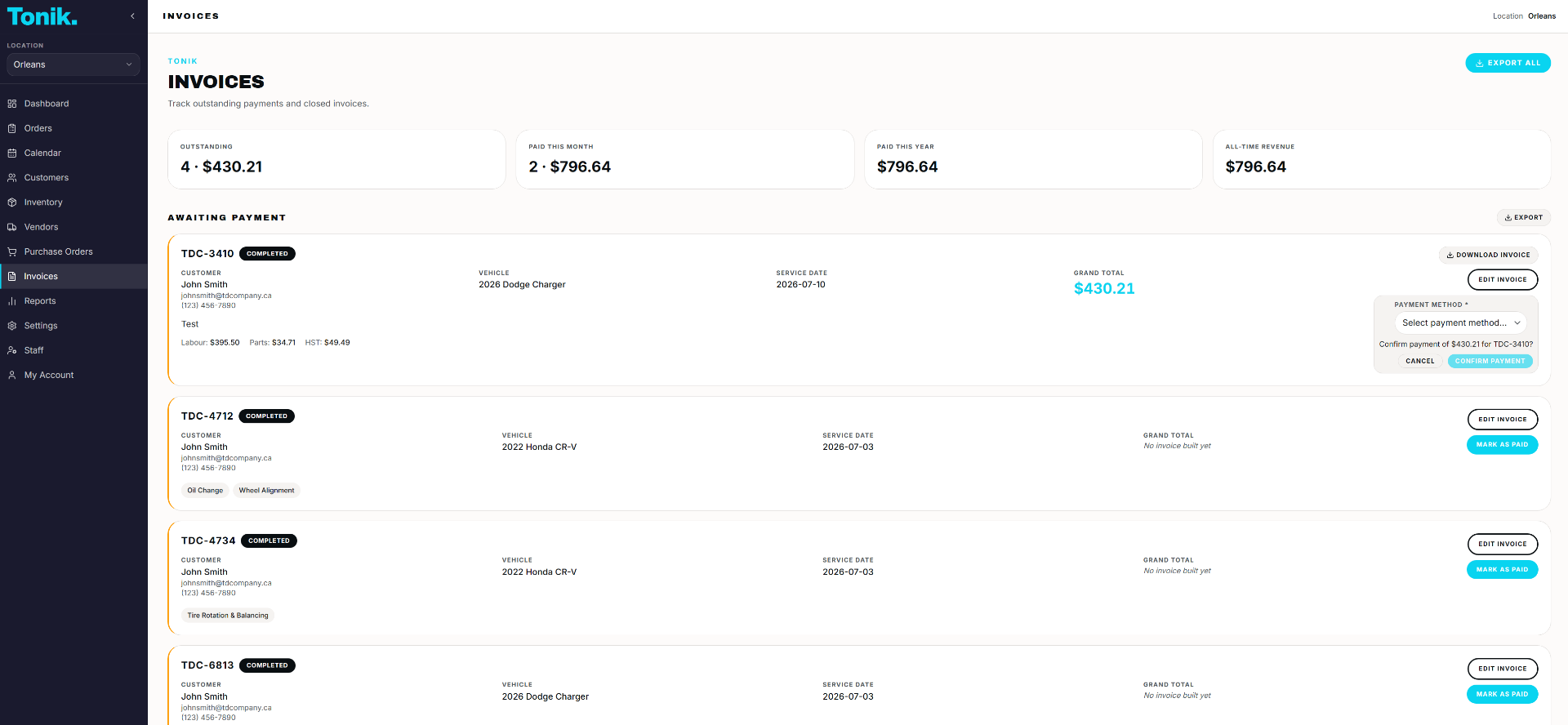Click the TDC-4734 invoice number
Viewport: 1568px width, 725px height.
[x=208, y=540]
